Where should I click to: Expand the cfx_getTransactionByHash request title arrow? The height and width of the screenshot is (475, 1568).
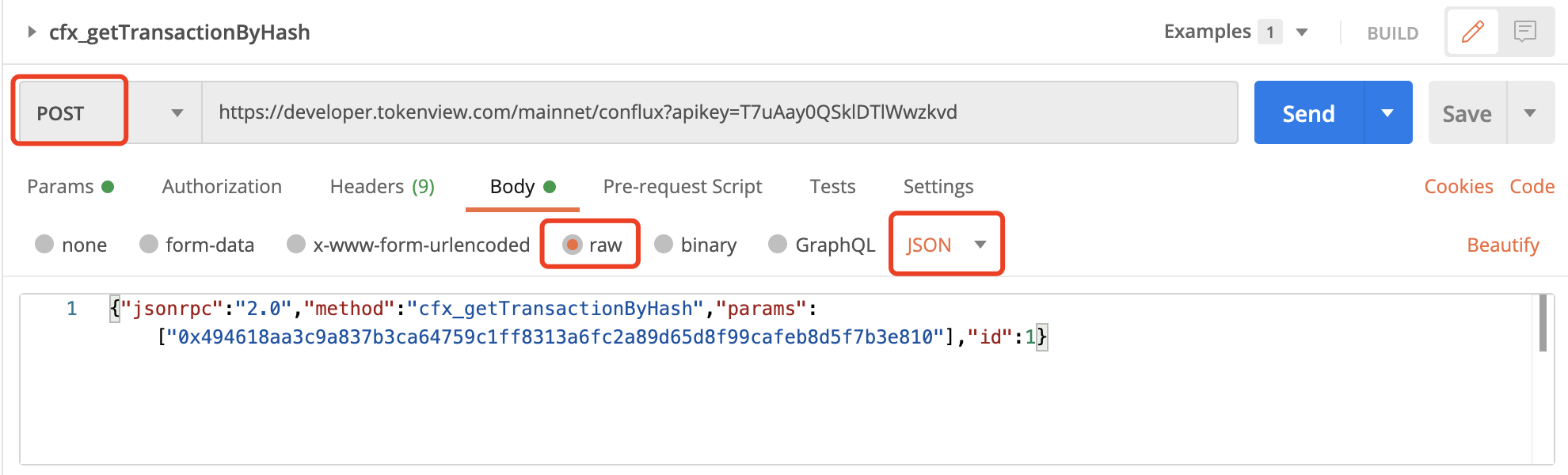pos(32,32)
